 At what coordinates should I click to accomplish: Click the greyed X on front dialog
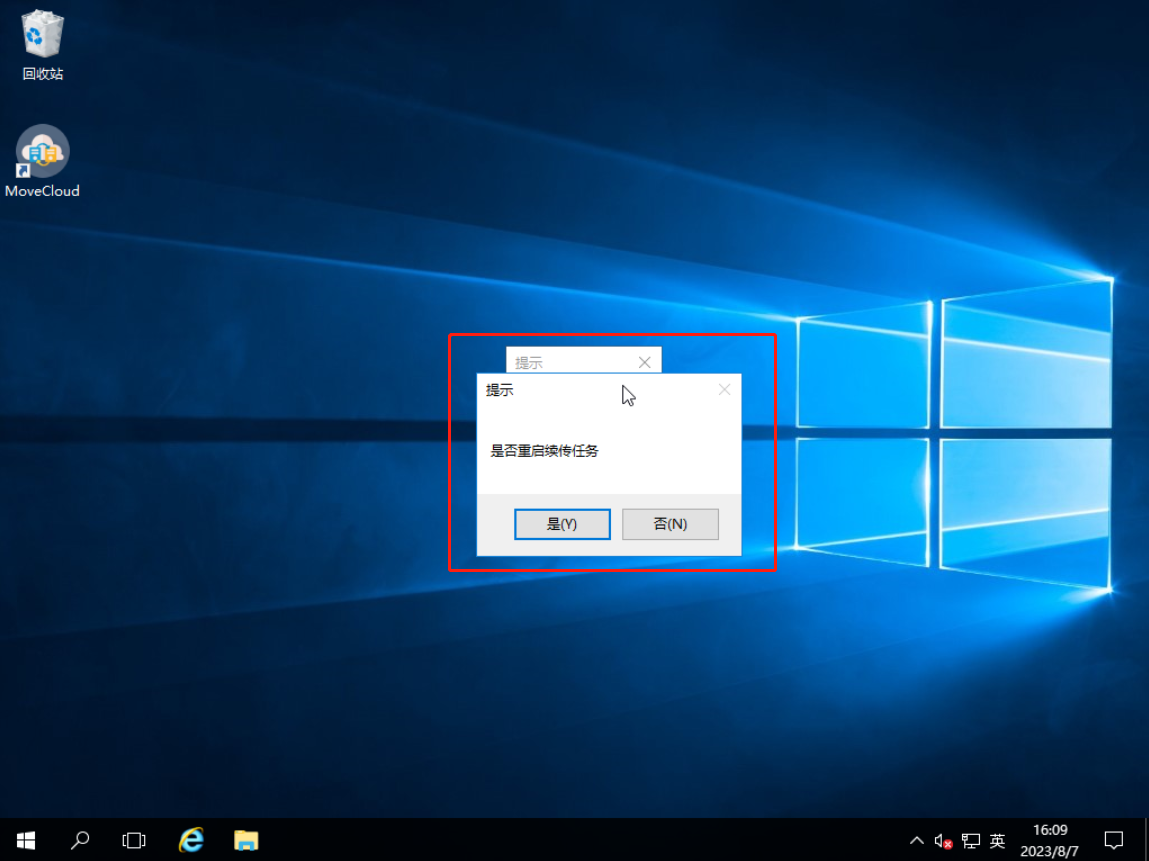pos(724,390)
